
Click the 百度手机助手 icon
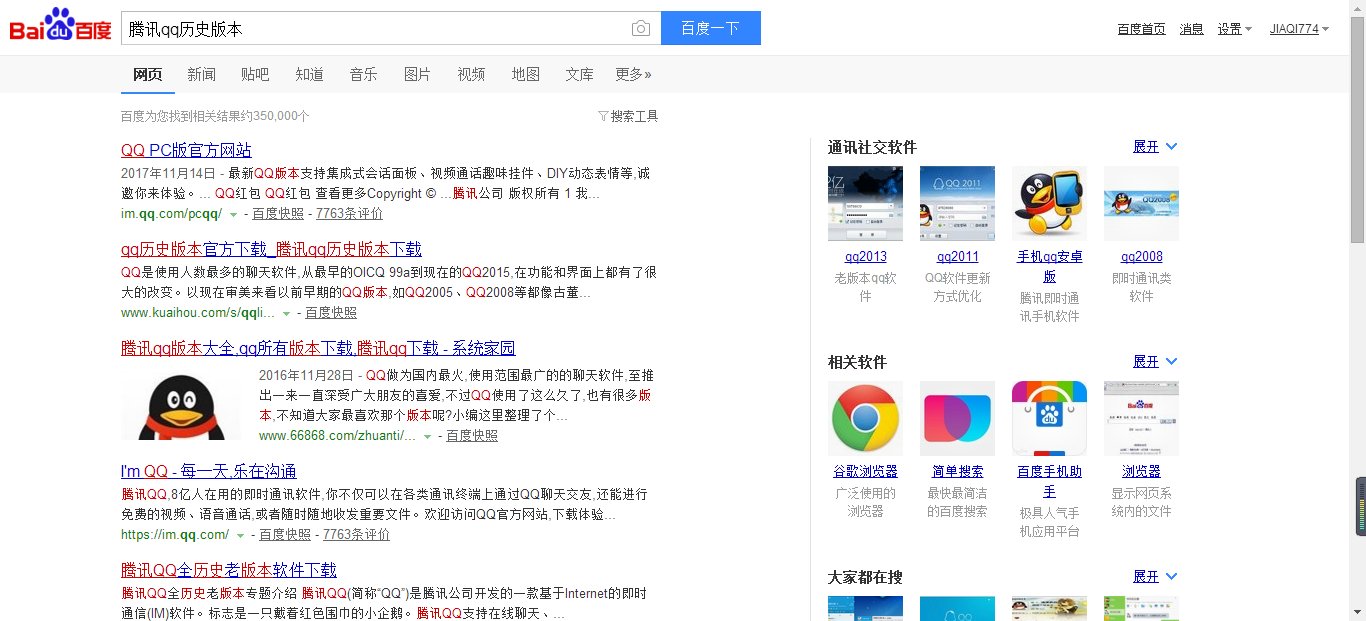[1048, 417]
